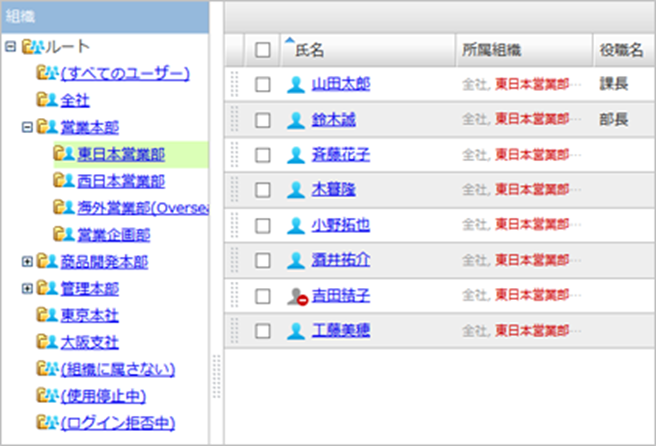Select the checkbox next to 小野拓也

click(263, 225)
